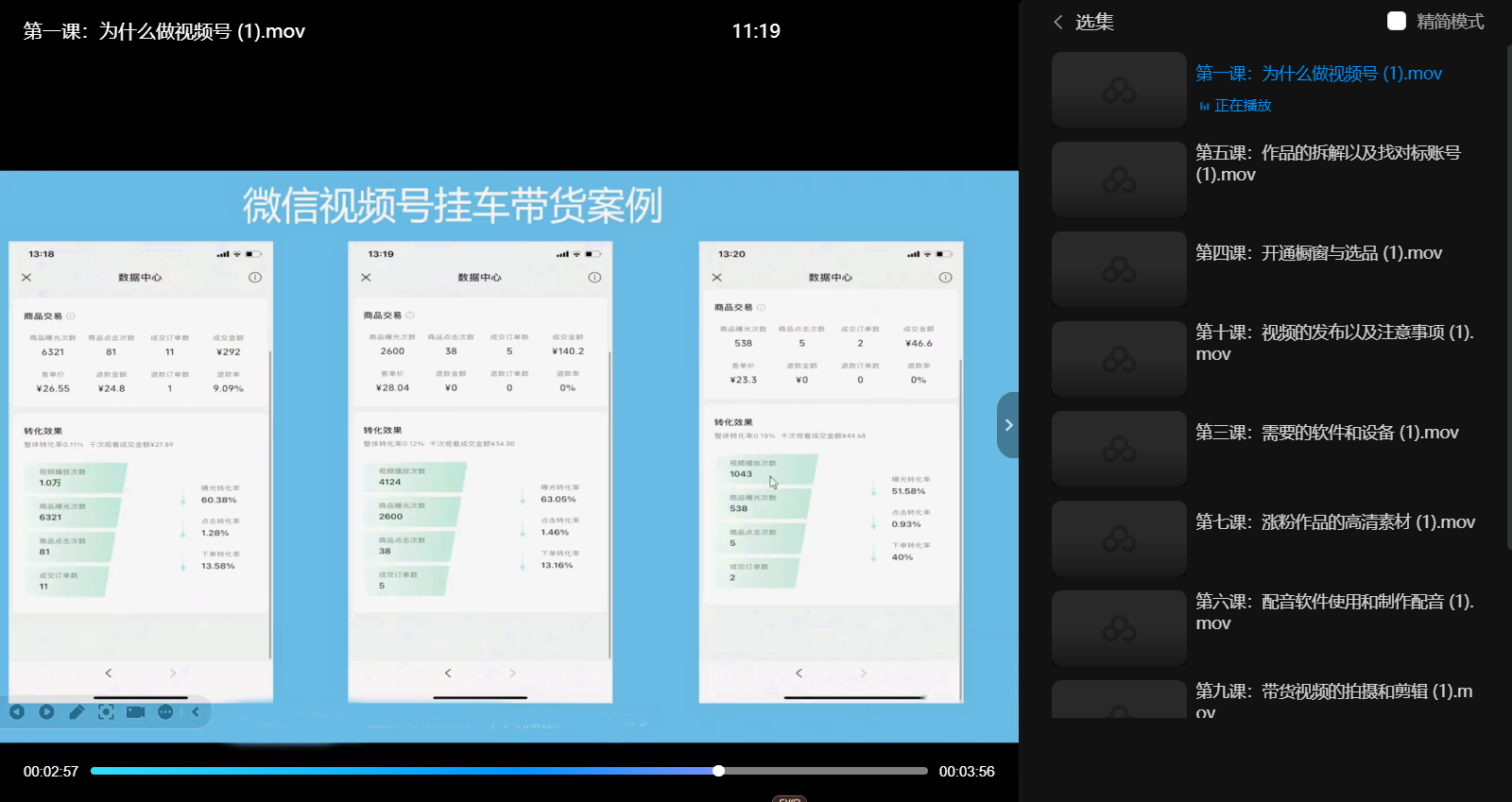Seek back on the played blue part of the bar
The image size is (1512, 802).
402,771
